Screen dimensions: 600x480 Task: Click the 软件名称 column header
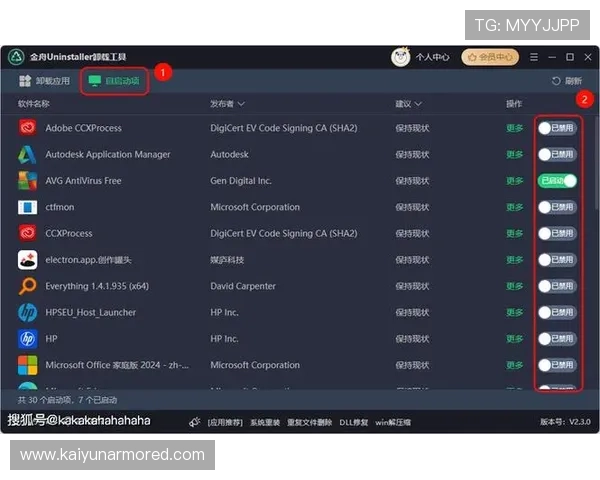click(x=34, y=104)
